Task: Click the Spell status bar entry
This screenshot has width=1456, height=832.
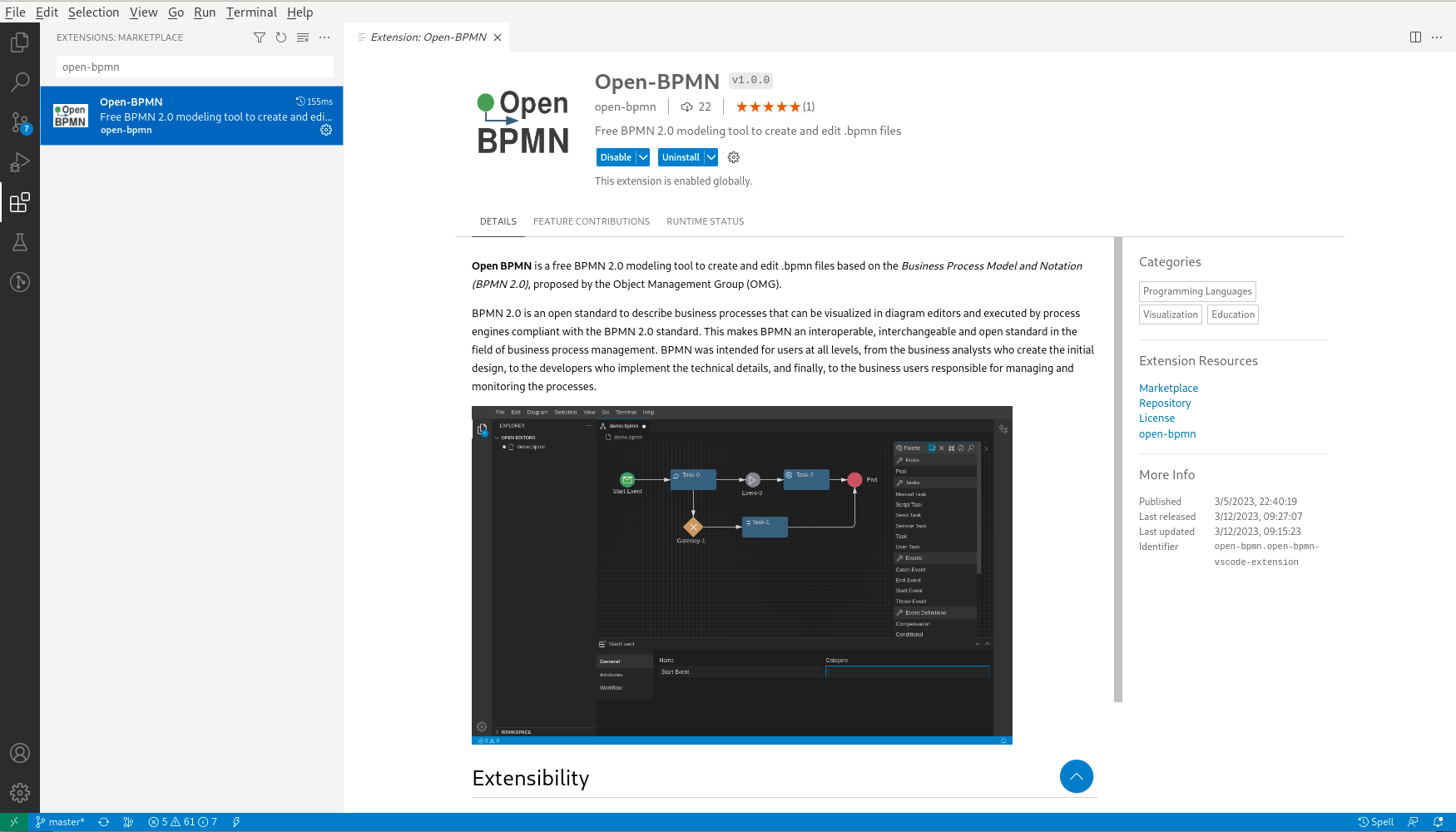Action: 1375,822
